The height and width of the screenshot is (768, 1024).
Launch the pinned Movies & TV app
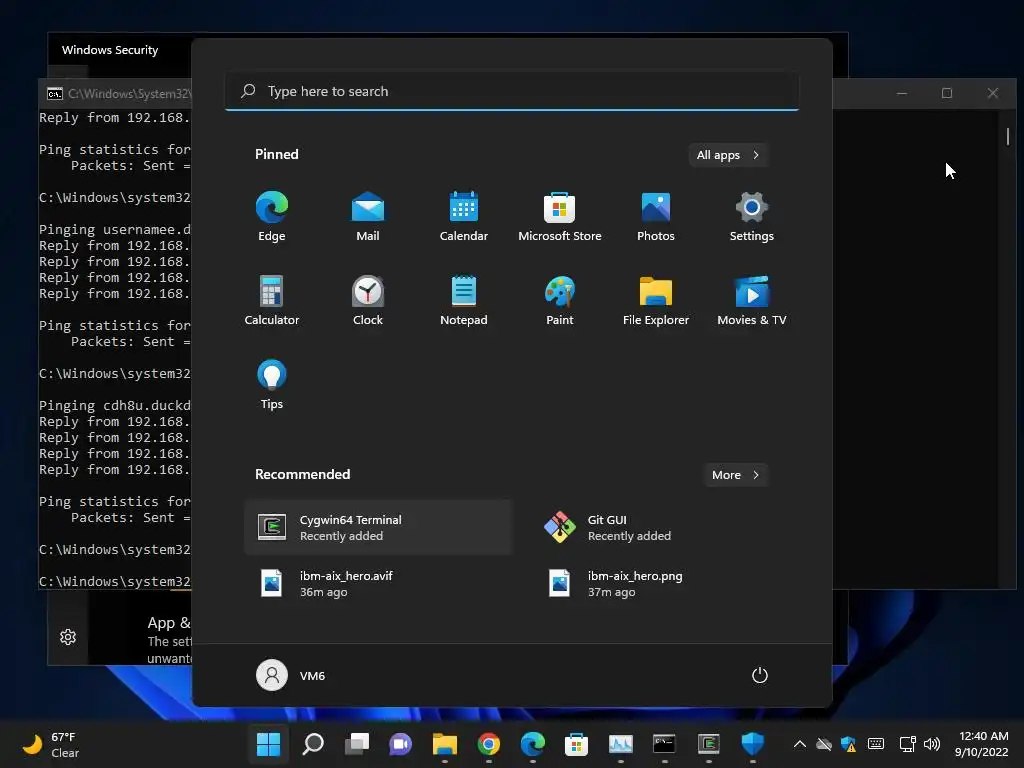(x=752, y=300)
